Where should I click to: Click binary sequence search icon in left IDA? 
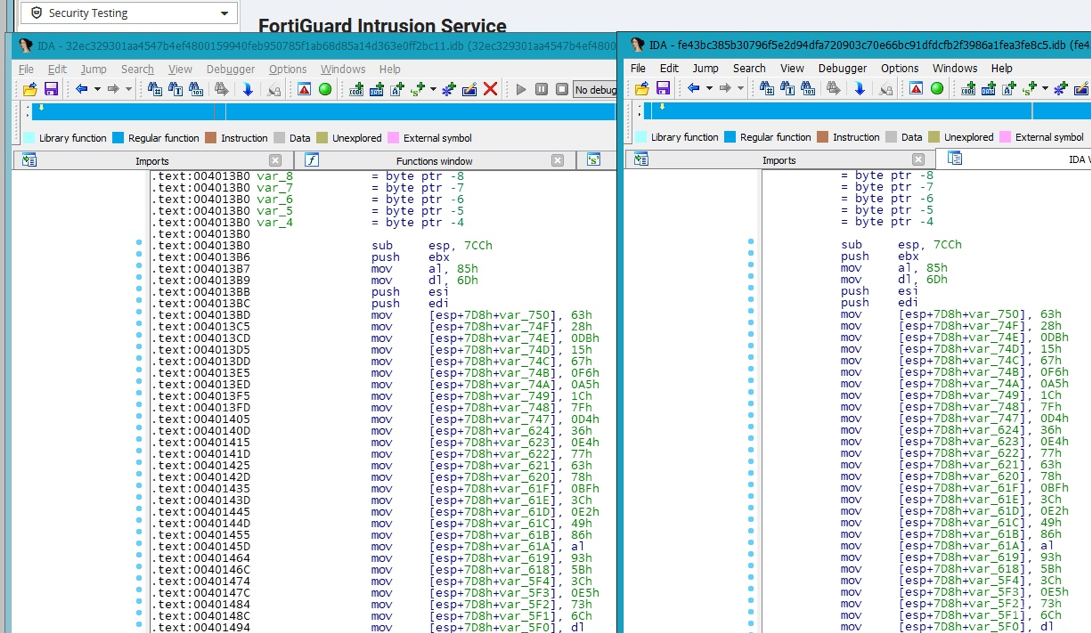(196, 89)
